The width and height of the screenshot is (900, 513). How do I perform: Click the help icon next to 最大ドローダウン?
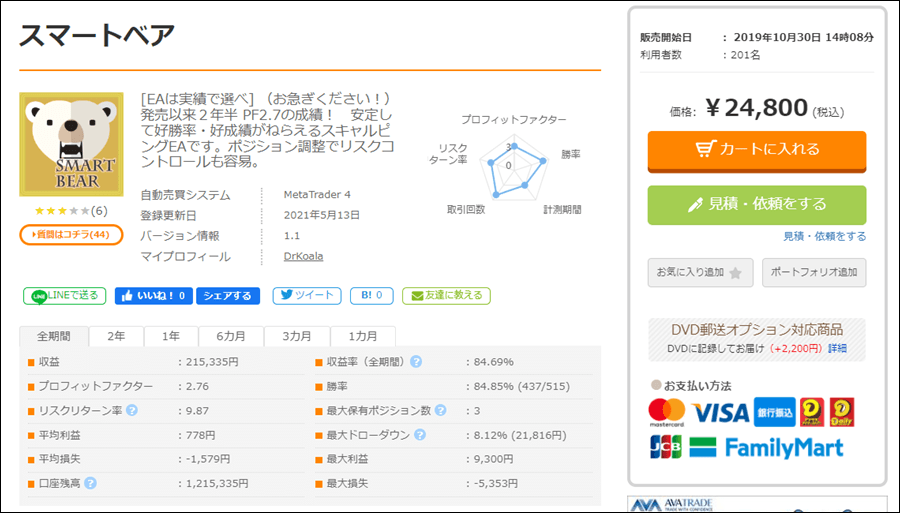click(420, 435)
